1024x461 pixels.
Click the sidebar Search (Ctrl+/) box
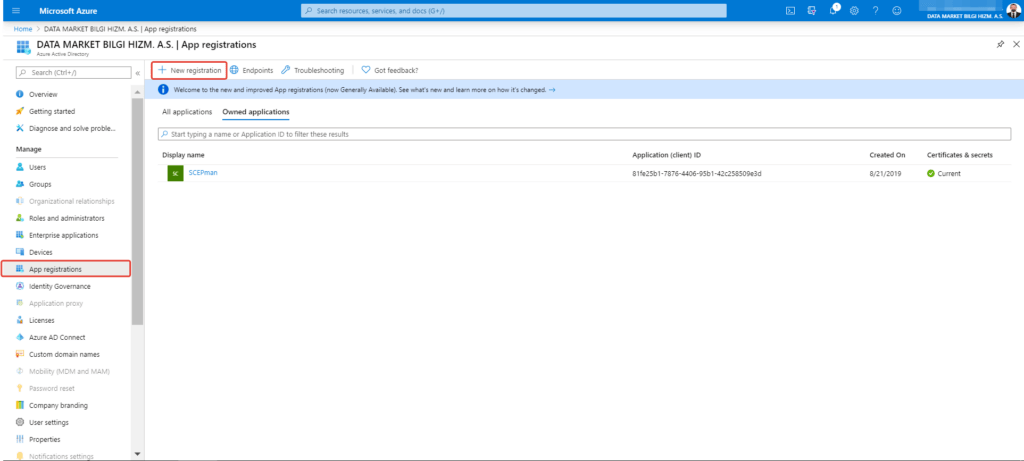pos(73,72)
